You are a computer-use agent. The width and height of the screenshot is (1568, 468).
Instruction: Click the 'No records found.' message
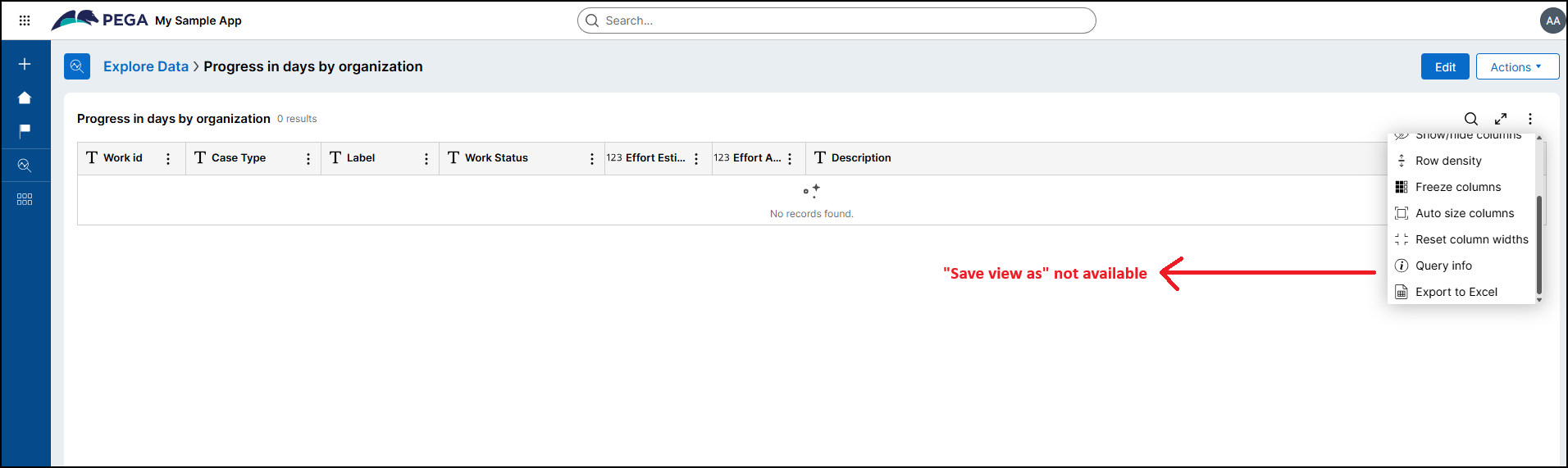(x=812, y=214)
